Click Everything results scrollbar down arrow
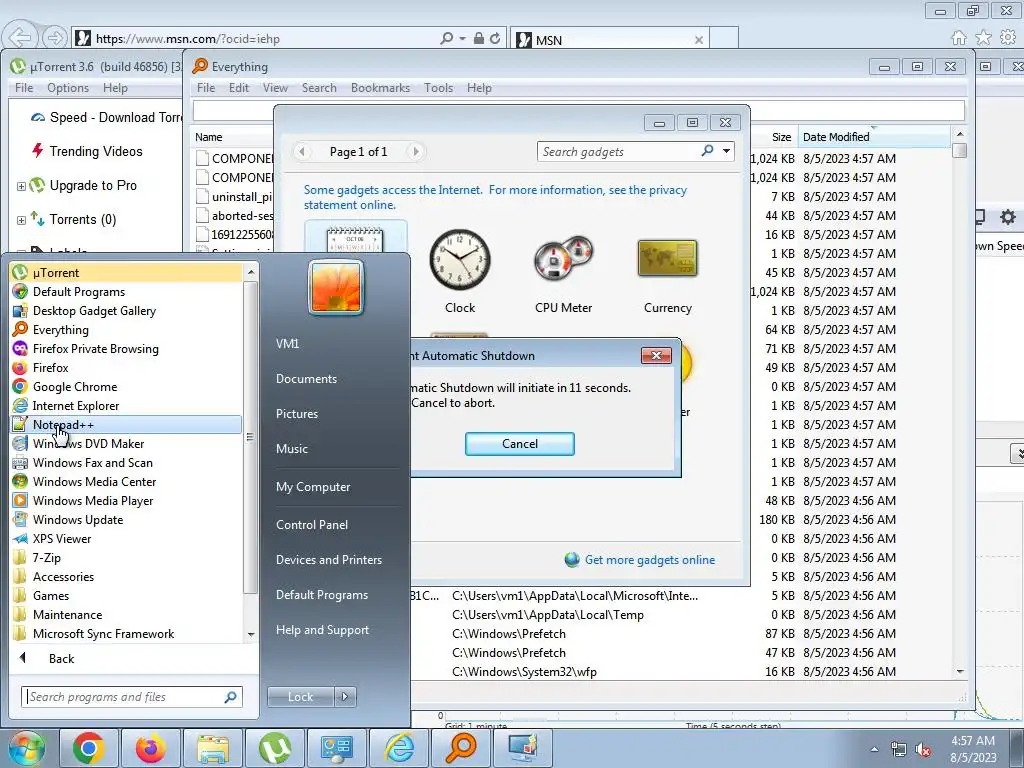Image resolution: width=1024 pixels, height=768 pixels. point(959,671)
